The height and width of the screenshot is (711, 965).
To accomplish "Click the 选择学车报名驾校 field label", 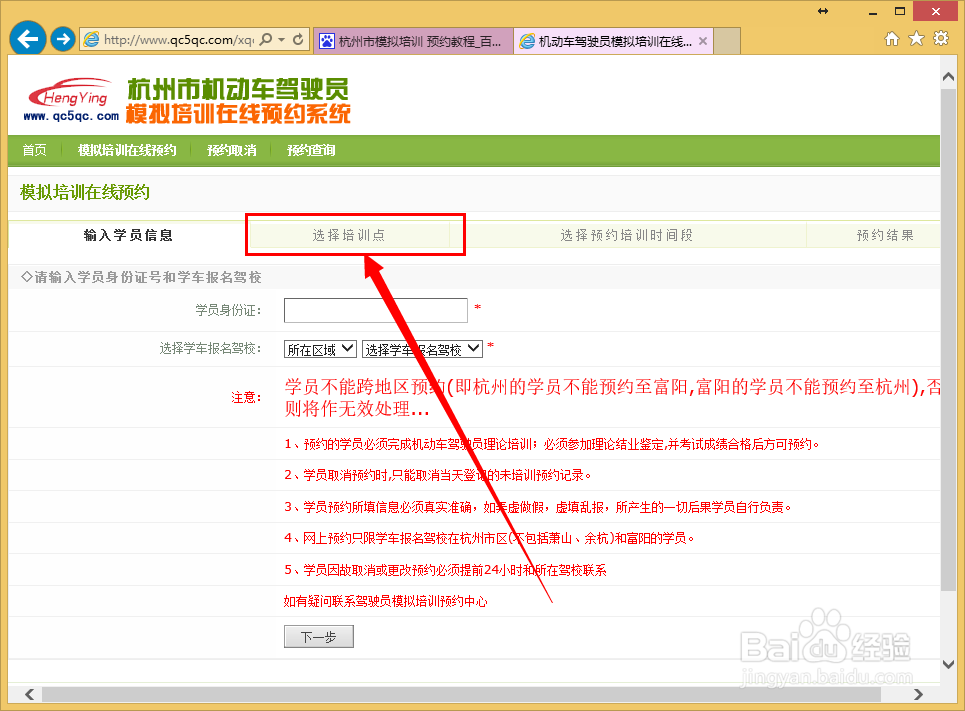I will [210, 349].
